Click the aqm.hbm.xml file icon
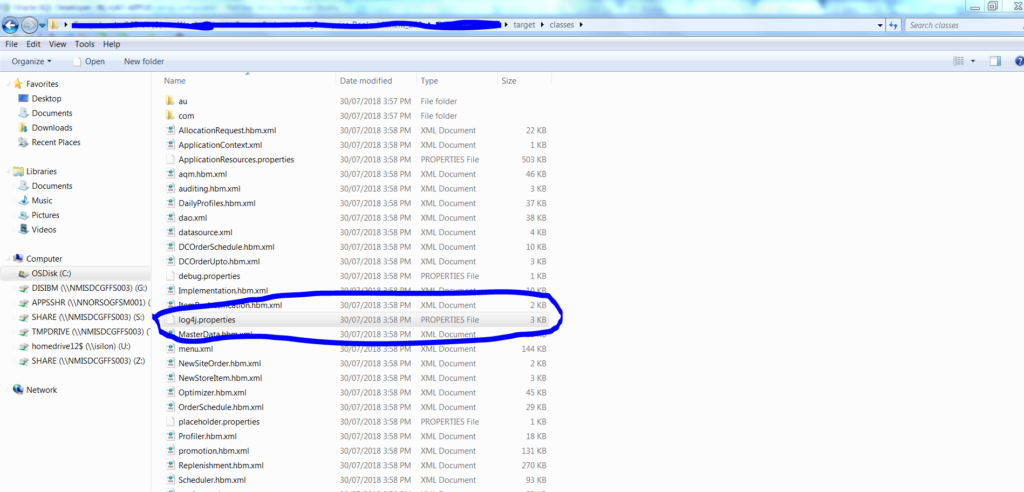The width and height of the screenshot is (1024, 492). click(x=170, y=174)
